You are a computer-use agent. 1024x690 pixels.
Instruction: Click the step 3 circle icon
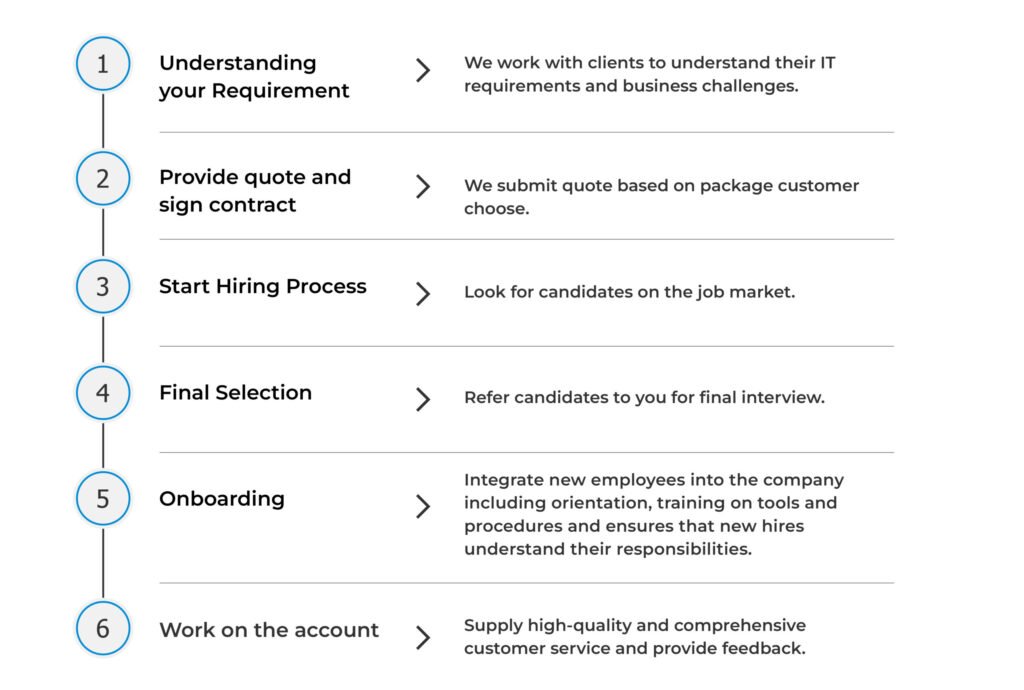[103, 286]
